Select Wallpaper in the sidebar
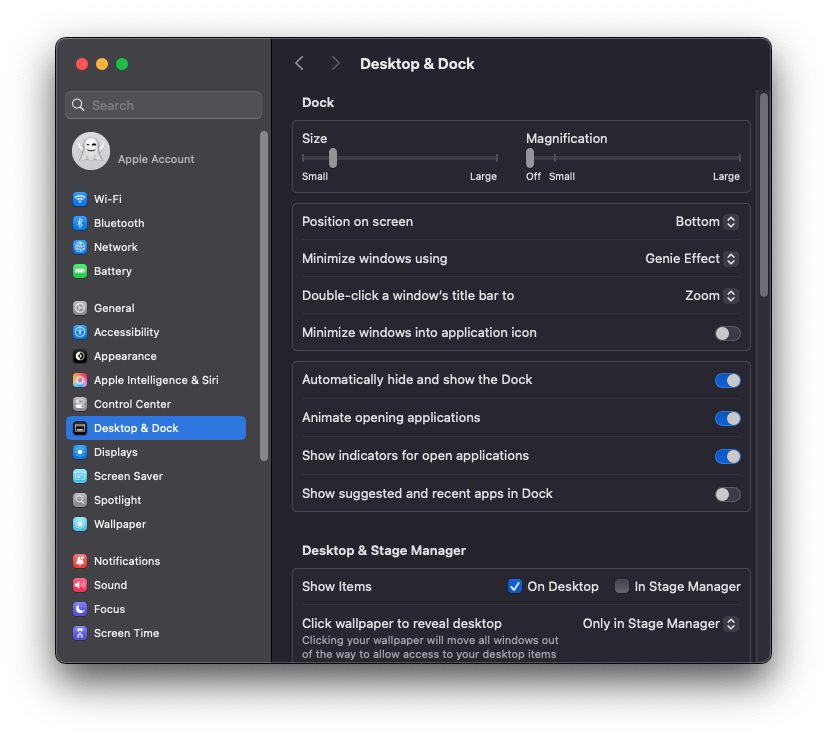Screen dimensions: 827x737 pyautogui.click(x=156, y=524)
